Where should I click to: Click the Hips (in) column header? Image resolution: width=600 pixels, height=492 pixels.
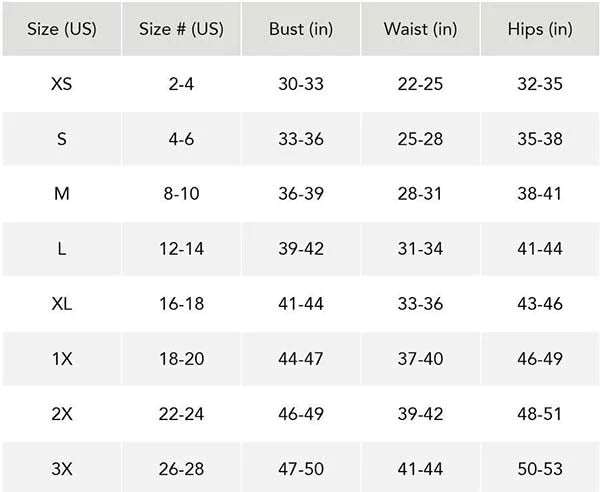[540, 29]
